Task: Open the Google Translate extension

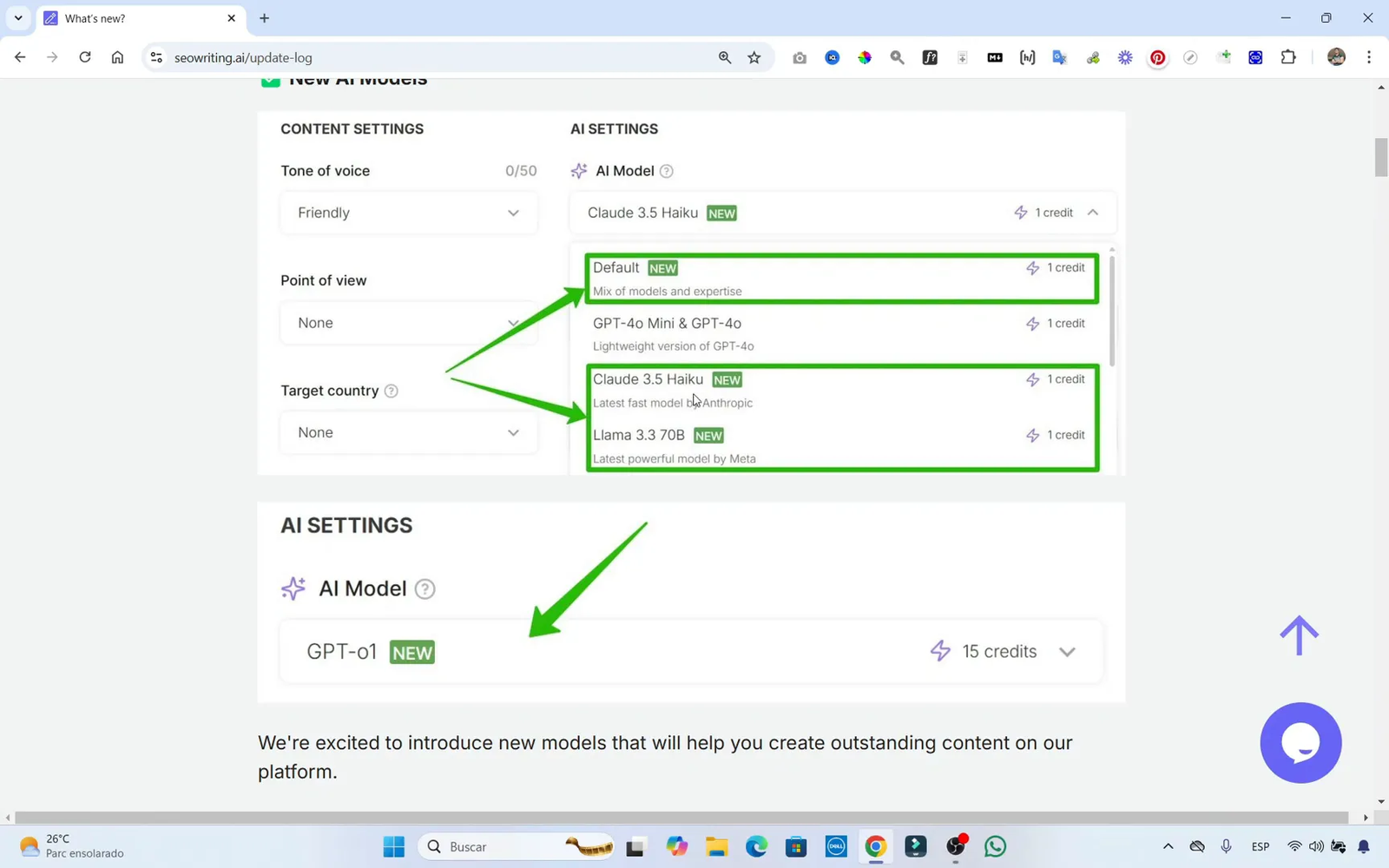Action: pos(1059,57)
